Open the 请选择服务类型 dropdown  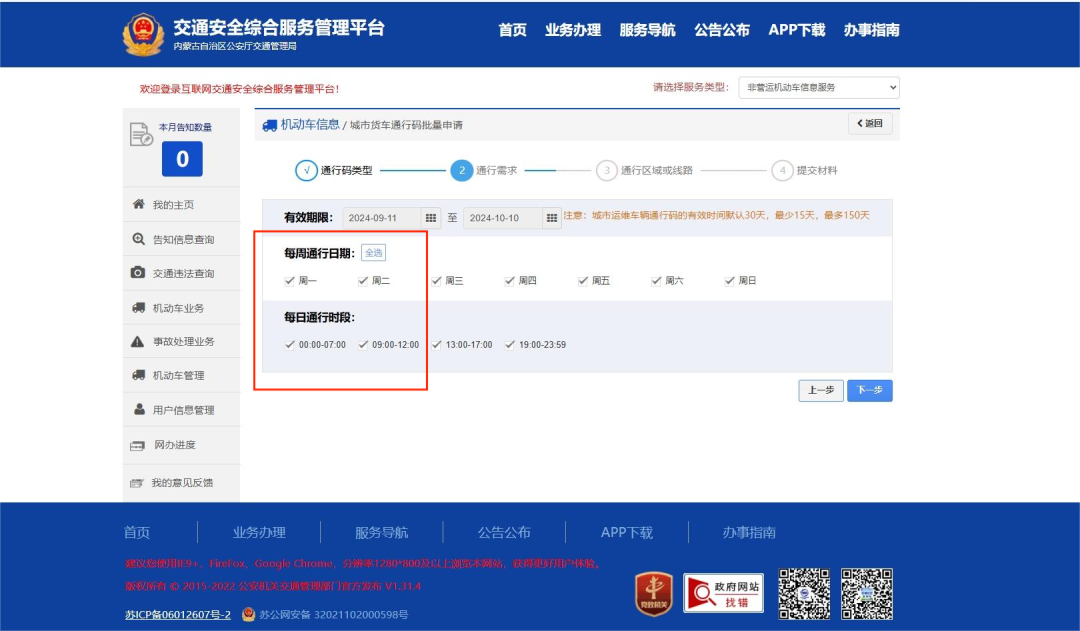point(818,88)
